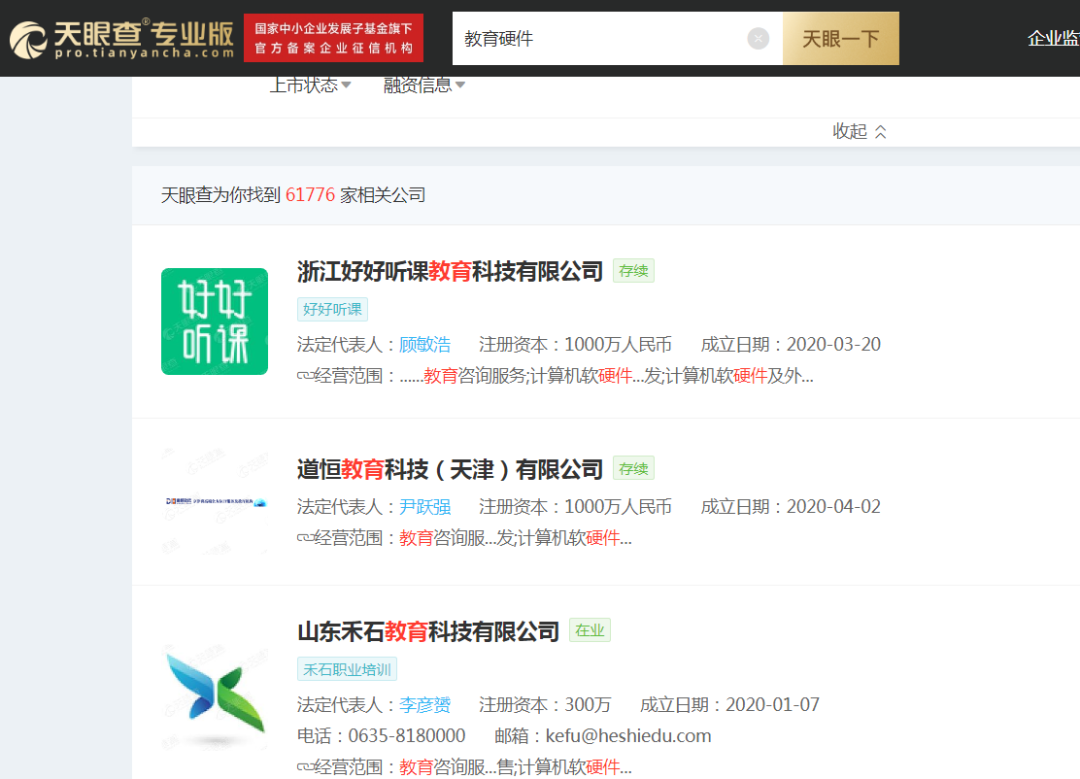The width and height of the screenshot is (1080, 779).
Task: Open the 企业监控 top menu item
Action: click(x=1053, y=39)
